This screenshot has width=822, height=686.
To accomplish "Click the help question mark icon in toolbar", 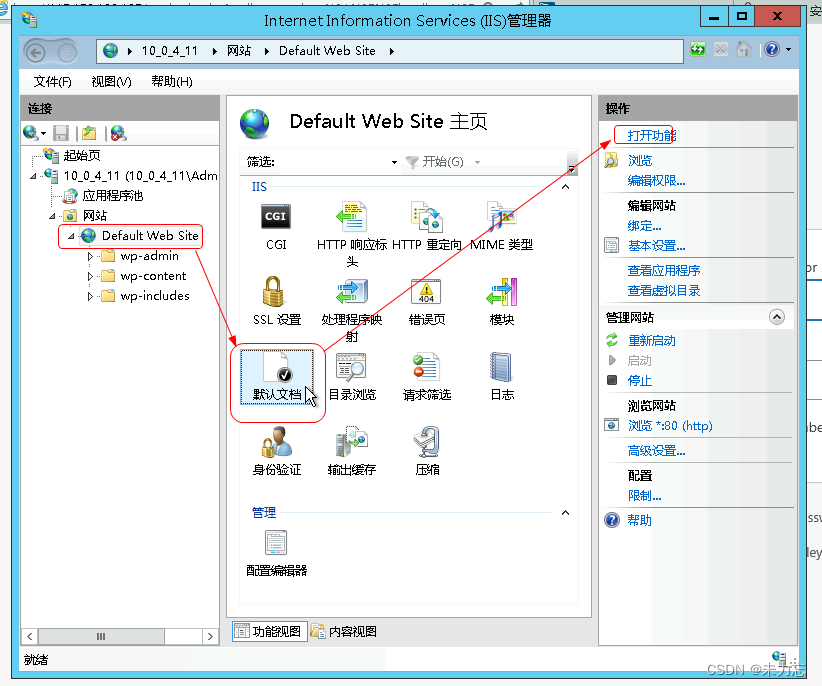I will click(772, 50).
